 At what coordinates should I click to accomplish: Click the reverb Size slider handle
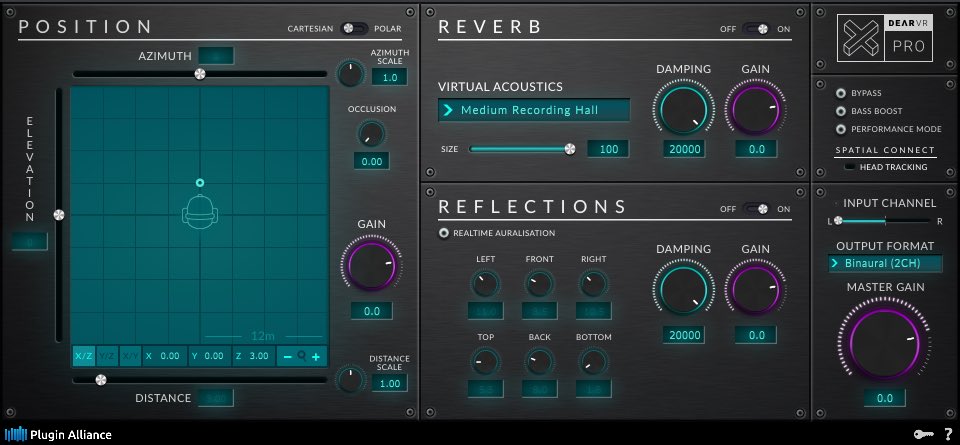tap(570, 149)
